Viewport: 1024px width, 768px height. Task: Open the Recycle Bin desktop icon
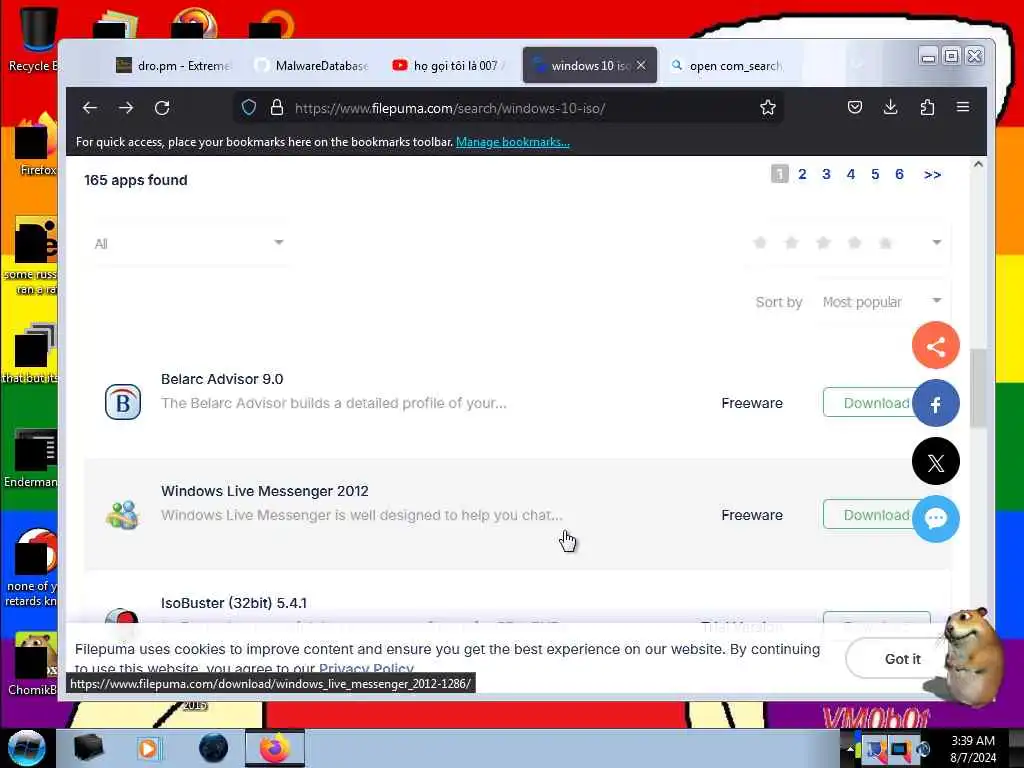tap(34, 38)
